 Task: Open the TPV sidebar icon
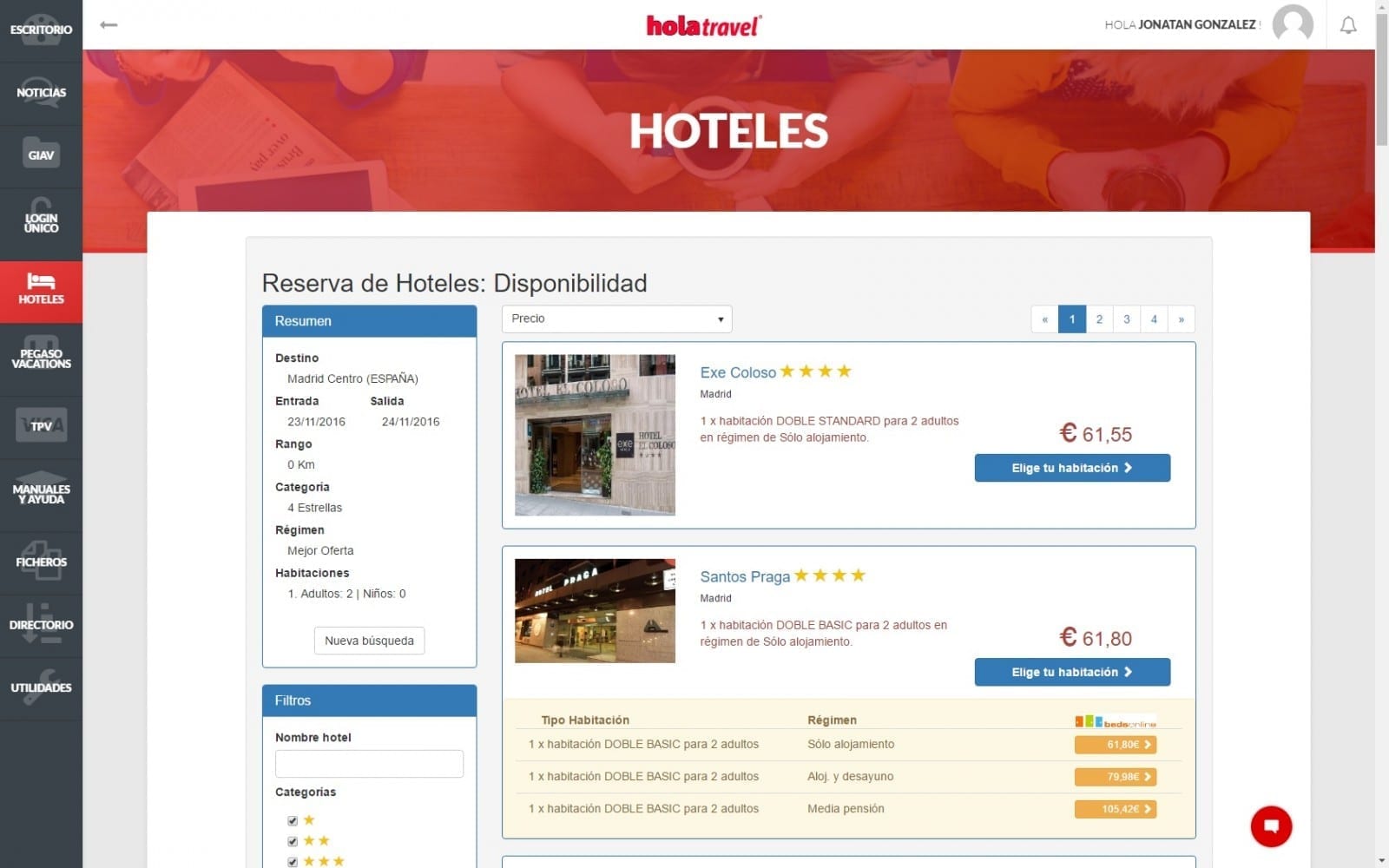(x=41, y=426)
